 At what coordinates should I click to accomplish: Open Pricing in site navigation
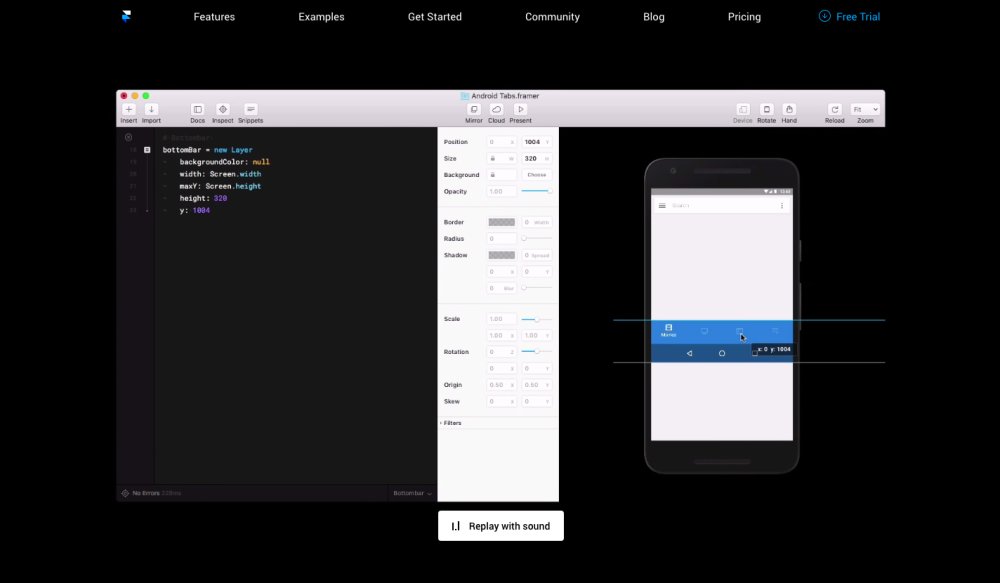[744, 17]
